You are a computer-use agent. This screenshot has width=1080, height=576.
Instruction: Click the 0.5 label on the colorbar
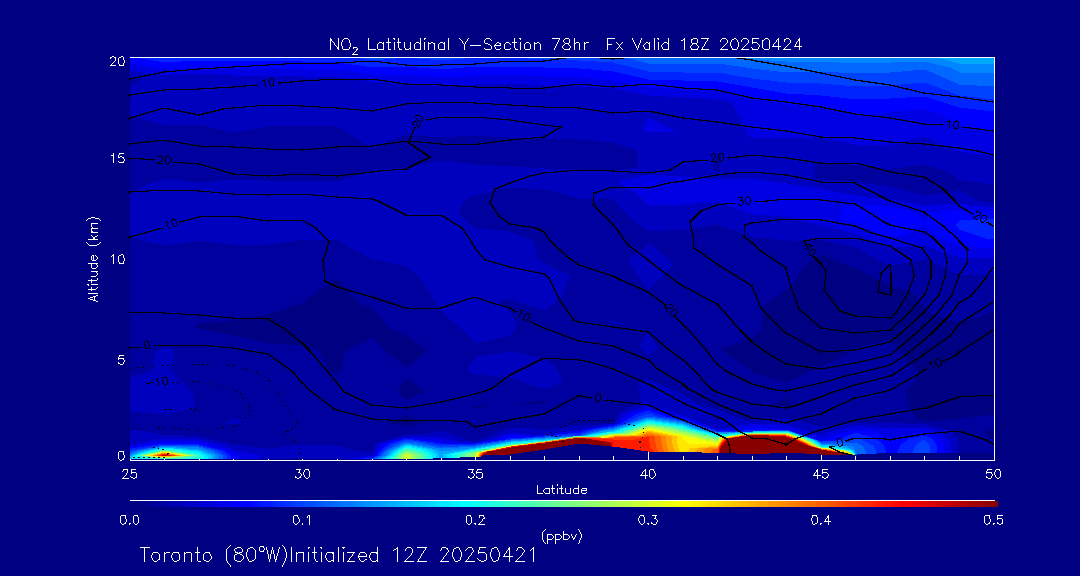point(993,520)
